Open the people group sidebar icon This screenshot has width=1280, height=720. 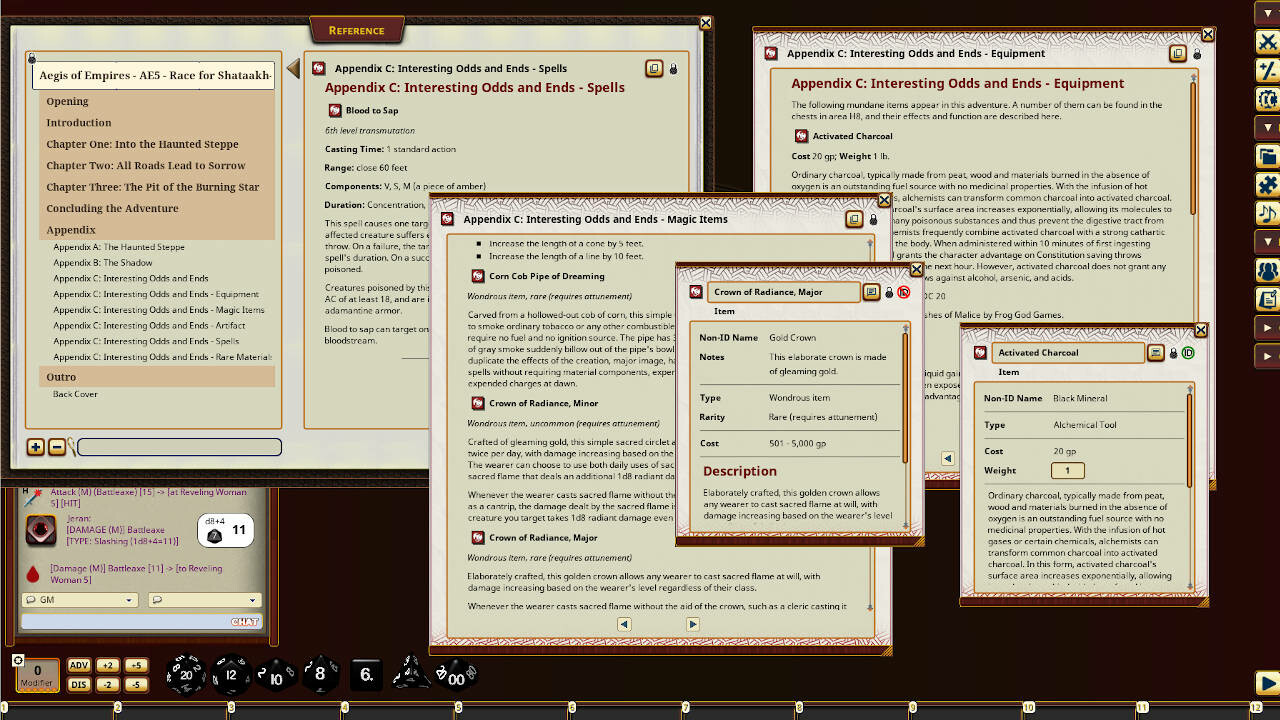1267,271
